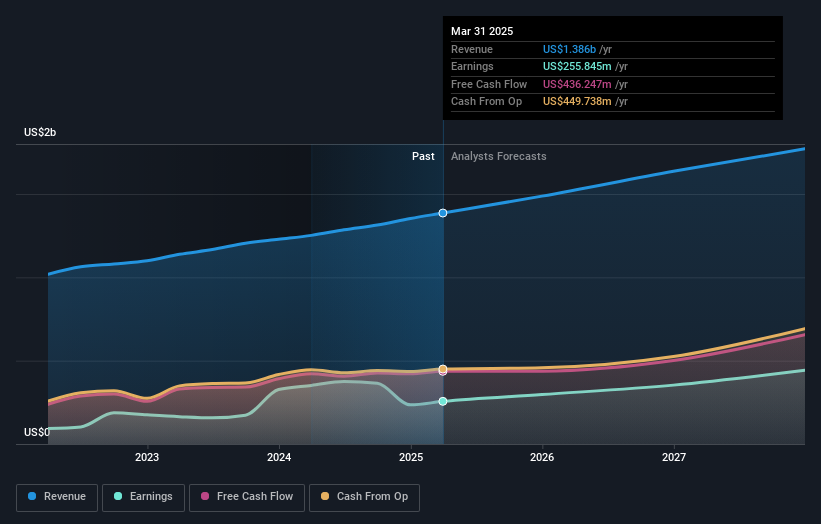Click the US$449.738m cash from op value
The width and height of the screenshot is (821, 524).
click(x=577, y=102)
